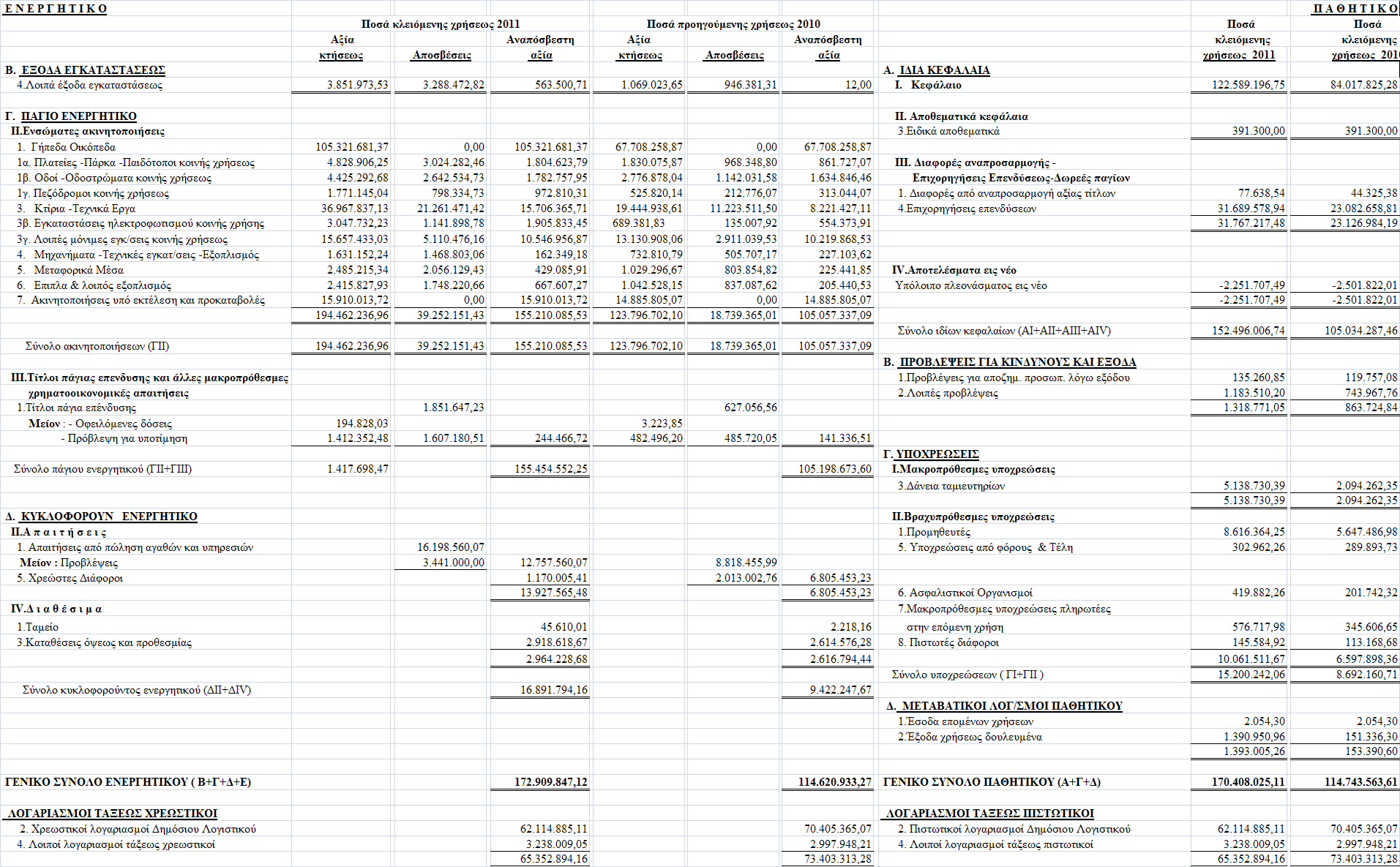Click row label '5. Μεταφορικά Μέσα'

70,270
